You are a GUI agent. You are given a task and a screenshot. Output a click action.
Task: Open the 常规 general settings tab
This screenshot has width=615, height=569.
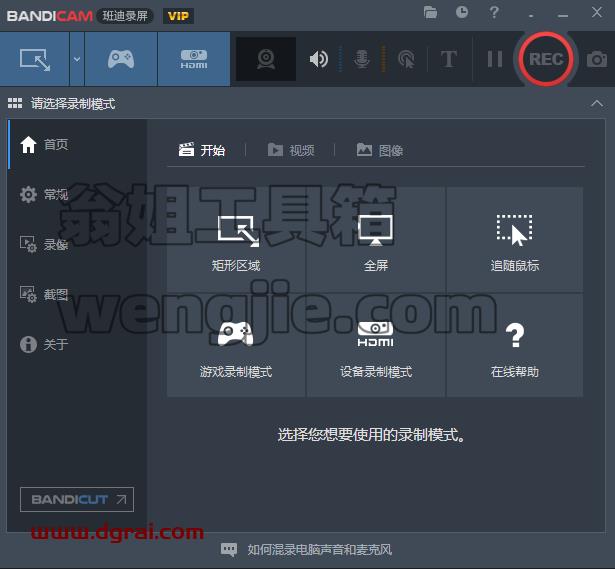point(77,194)
